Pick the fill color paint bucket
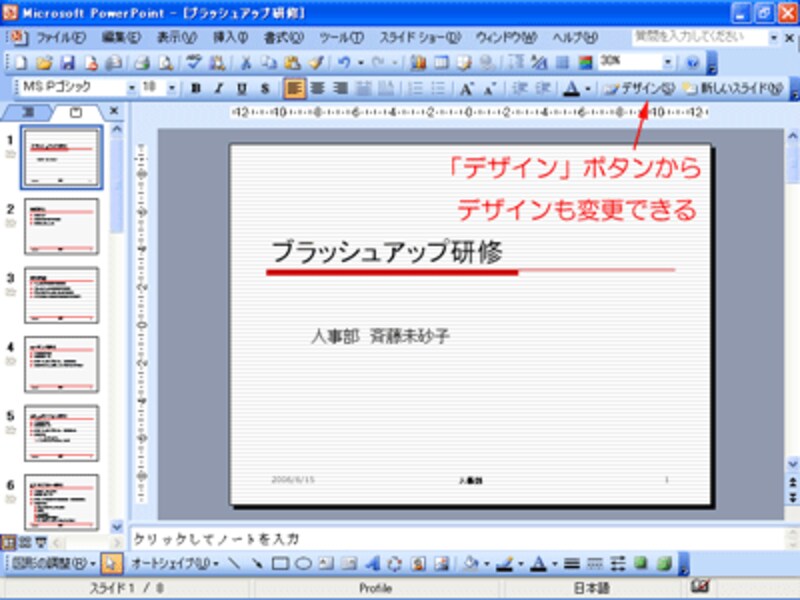The width and height of the screenshot is (800, 600). click(471, 563)
